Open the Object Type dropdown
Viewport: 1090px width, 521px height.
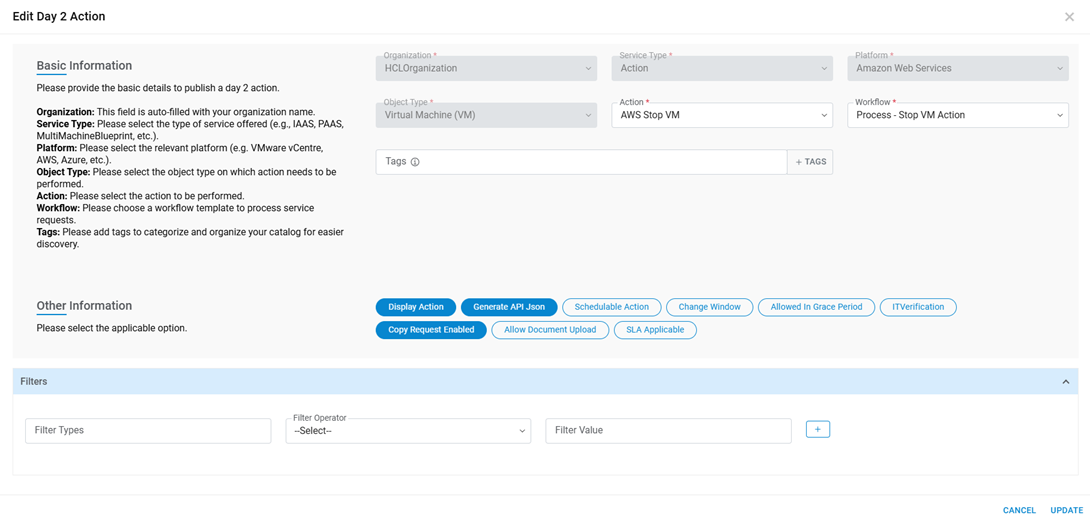pyautogui.click(x=487, y=115)
